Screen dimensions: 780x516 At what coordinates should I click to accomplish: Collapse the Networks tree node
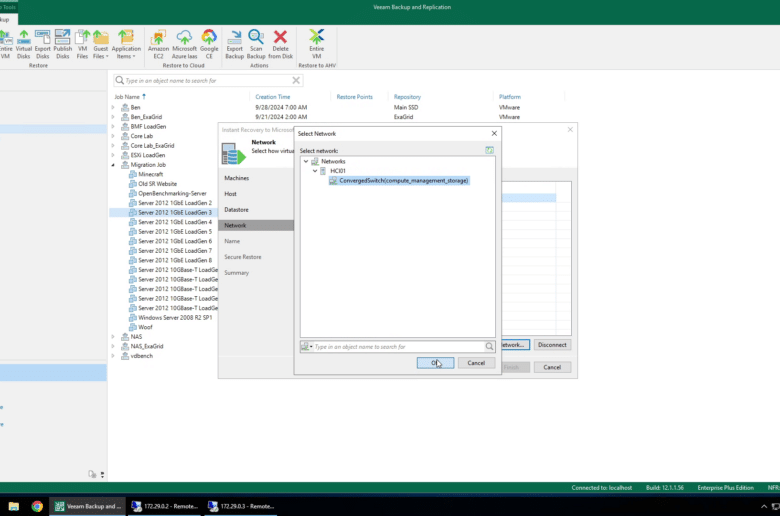306,161
